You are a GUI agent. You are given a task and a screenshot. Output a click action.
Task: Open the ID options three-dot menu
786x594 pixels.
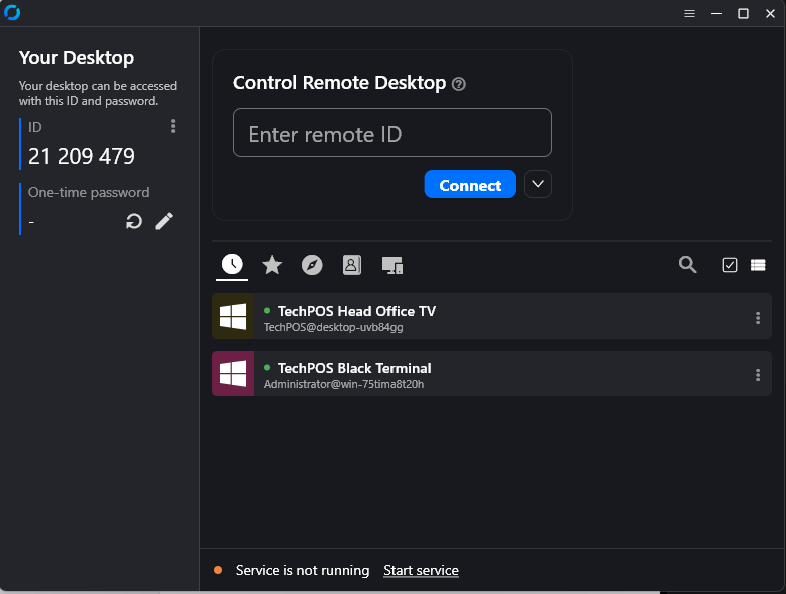click(x=173, y=126)
